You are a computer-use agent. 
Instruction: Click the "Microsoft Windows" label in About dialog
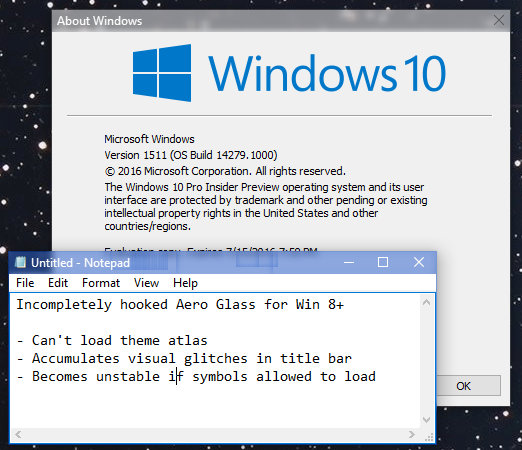(x=149, y=139)
